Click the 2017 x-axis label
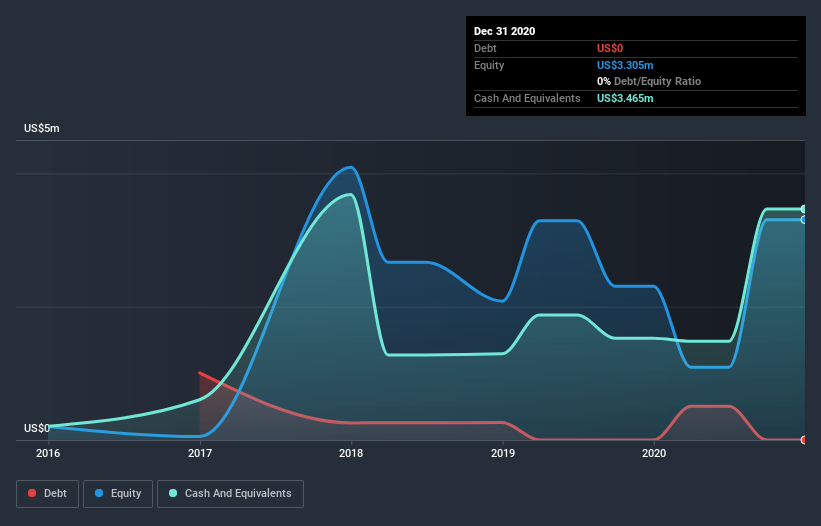Viewport: 821px width, 526px height. (200, 453)
